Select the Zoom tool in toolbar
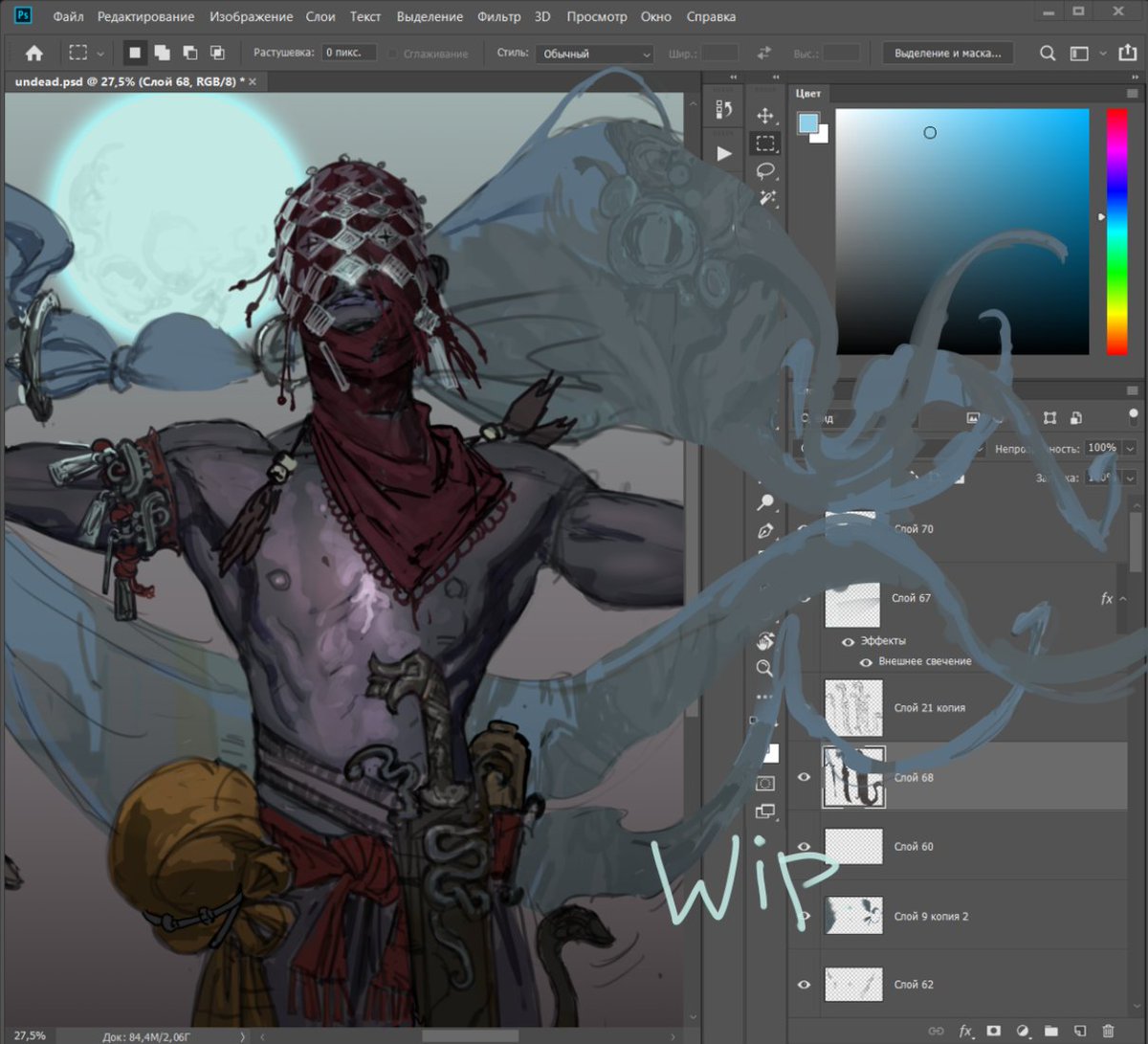The height and width of the screenshot is (1044, 1148). [x=765, y=668]
